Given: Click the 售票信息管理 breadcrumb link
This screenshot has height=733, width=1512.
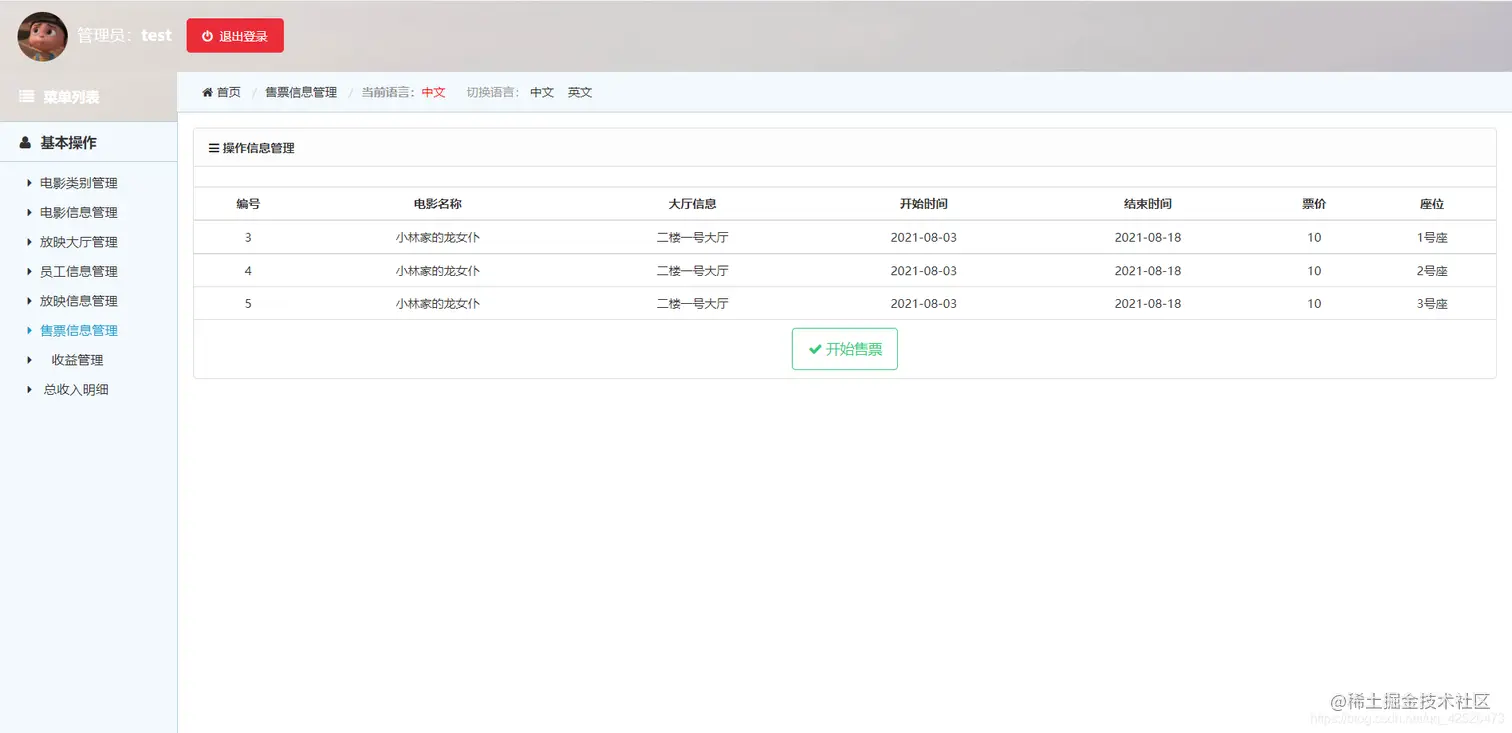Looking at the screenshot, I should tap(301, 92).
